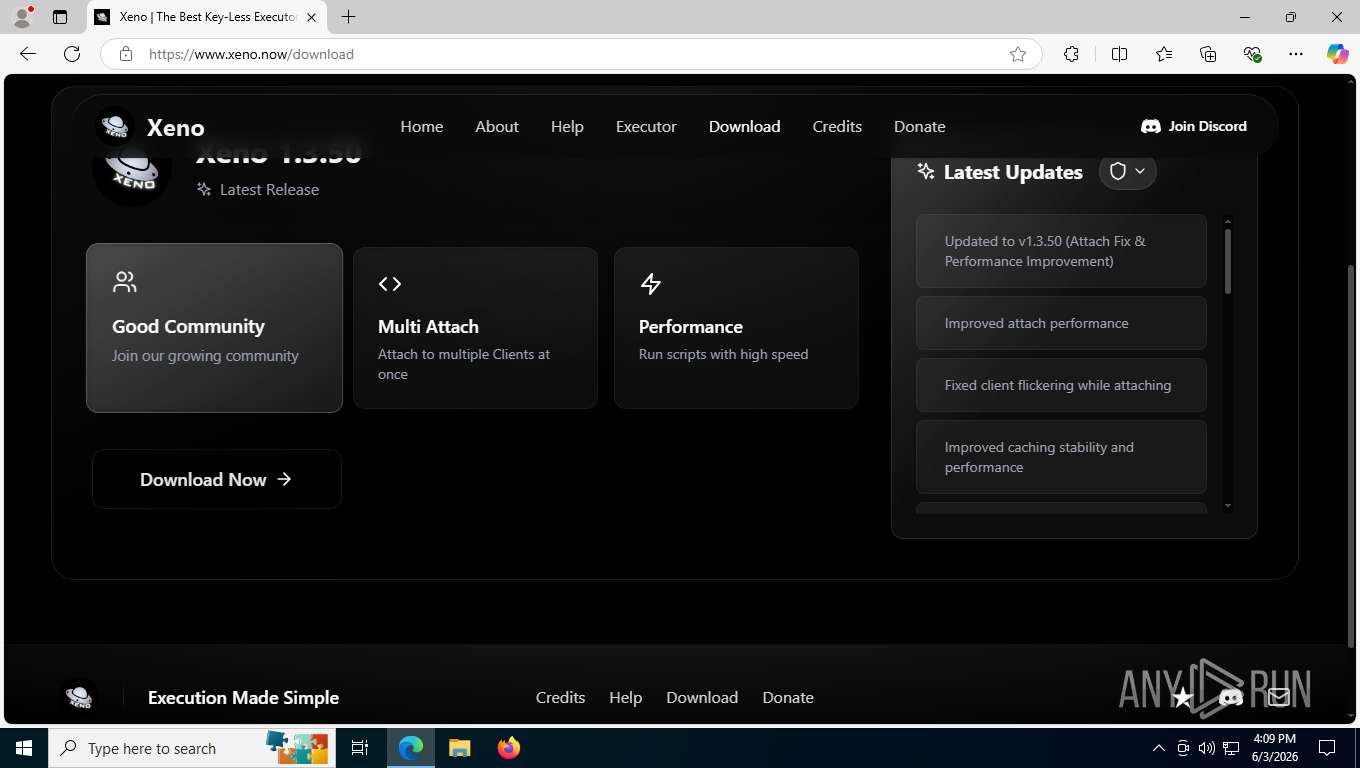The height and width of the screenshot is (768, 1360).
Task: Open the Favorites list
Action: 1164,54
